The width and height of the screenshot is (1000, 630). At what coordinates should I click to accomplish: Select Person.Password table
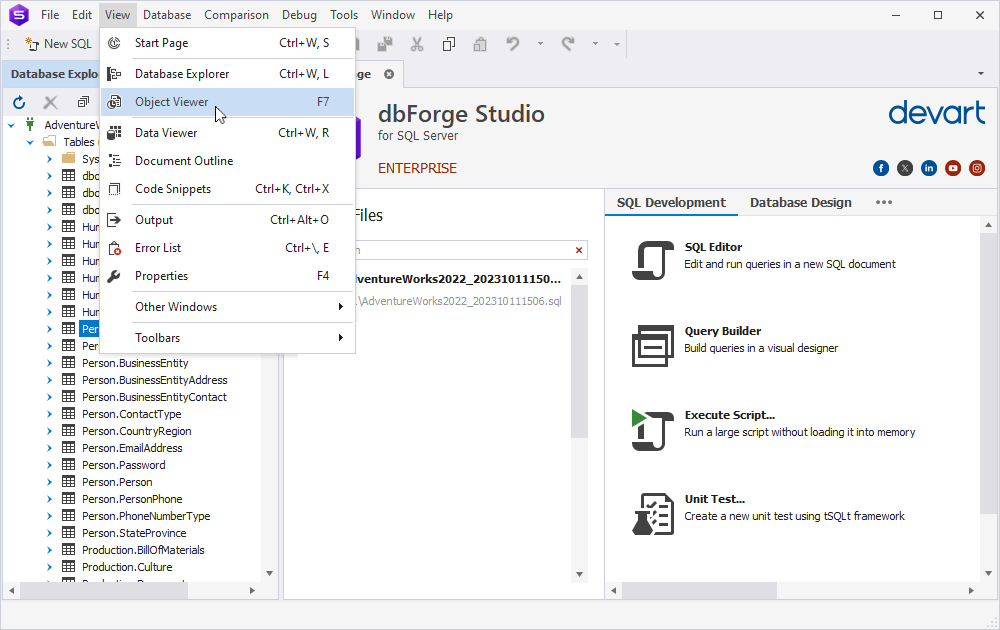click(124, 465)
